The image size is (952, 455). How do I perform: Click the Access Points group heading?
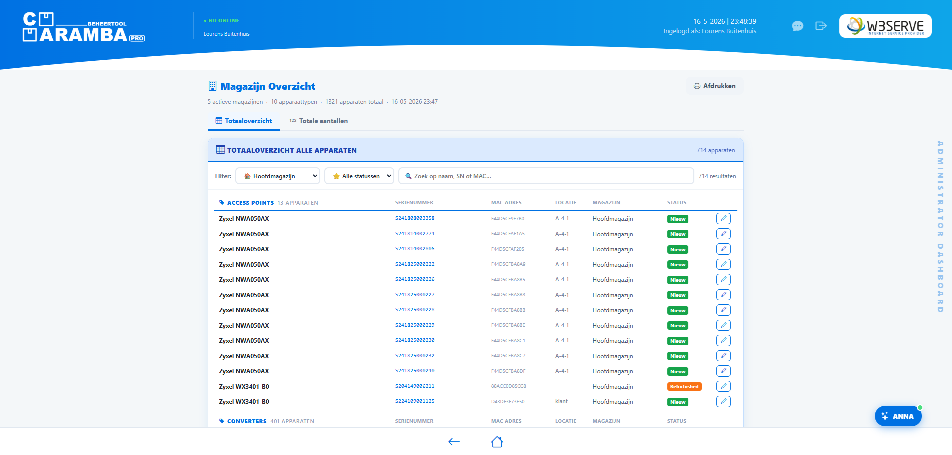click(250, 202)
